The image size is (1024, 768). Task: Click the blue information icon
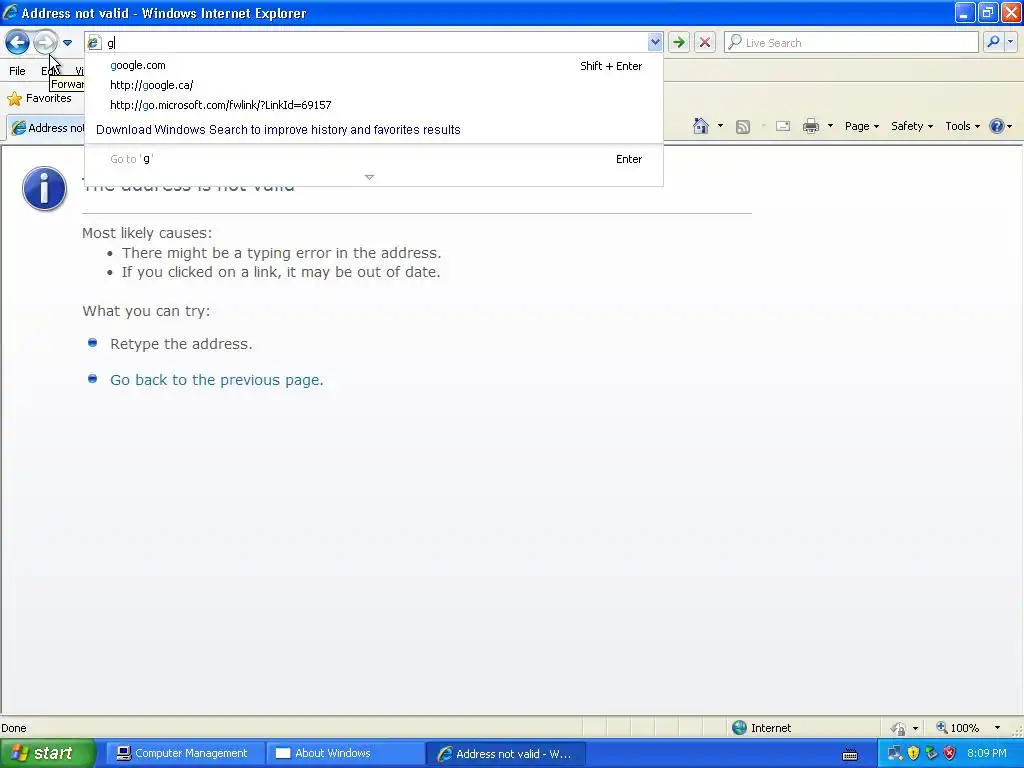pos(44,189)
